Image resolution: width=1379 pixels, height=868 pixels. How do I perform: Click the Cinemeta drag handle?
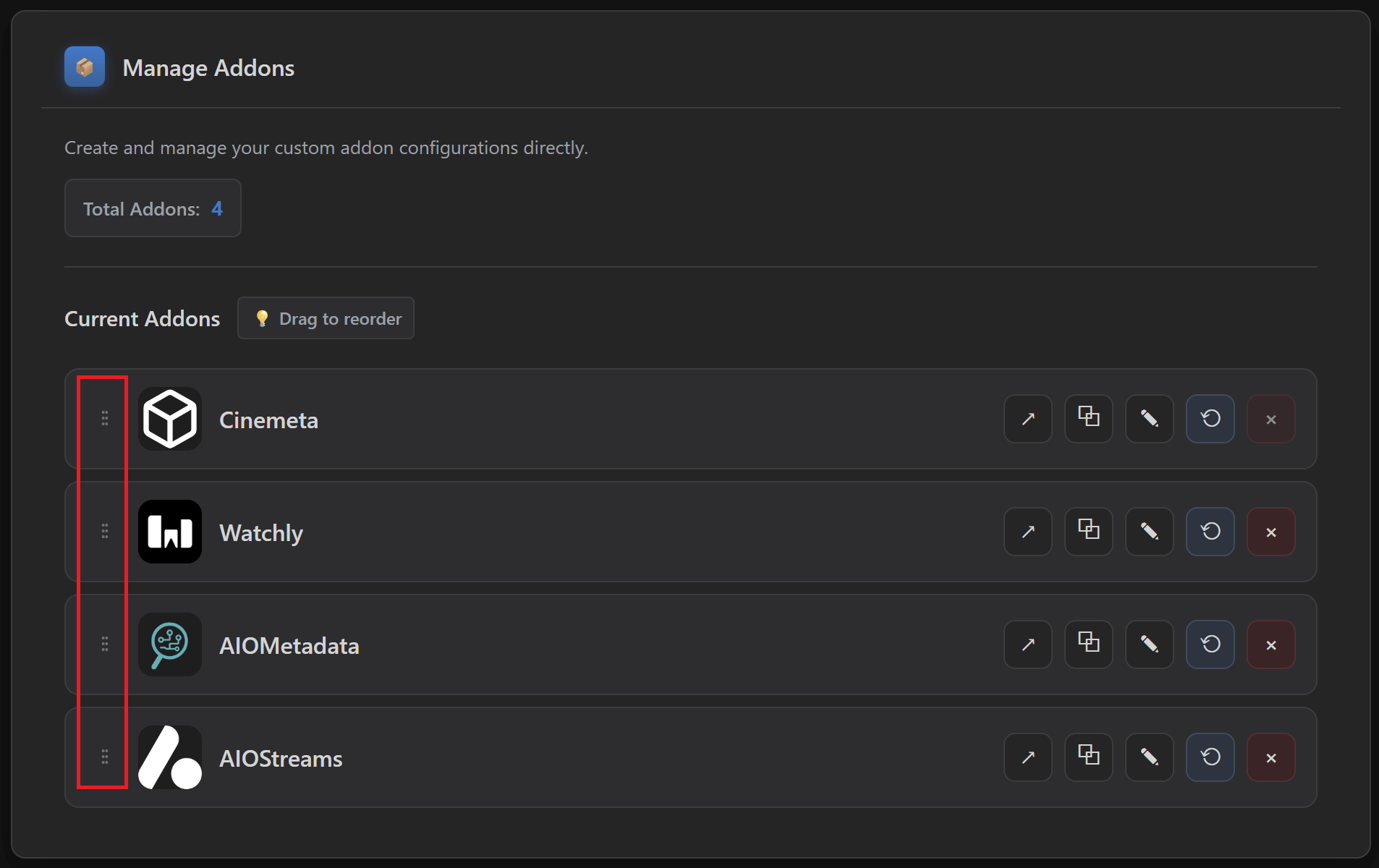pos(104,419)
